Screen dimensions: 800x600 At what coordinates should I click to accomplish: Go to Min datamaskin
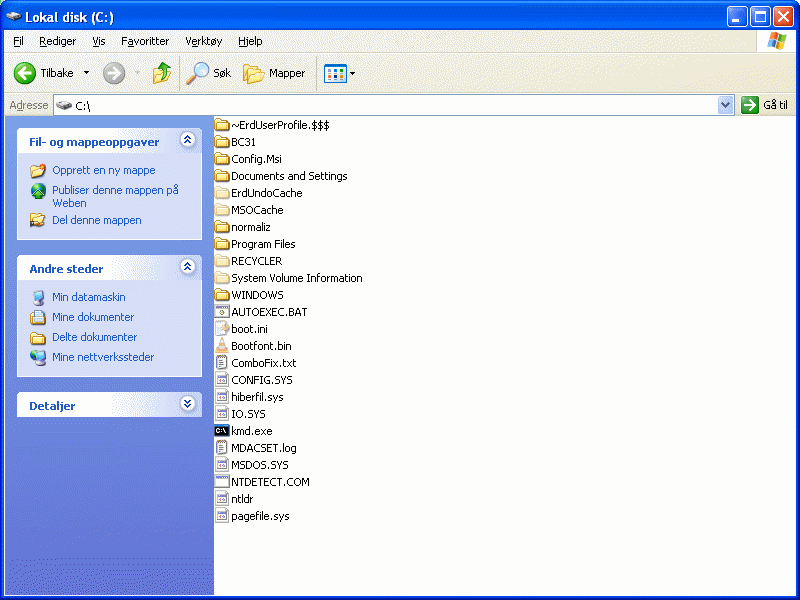pyautogui.click(x=89, y=297)
